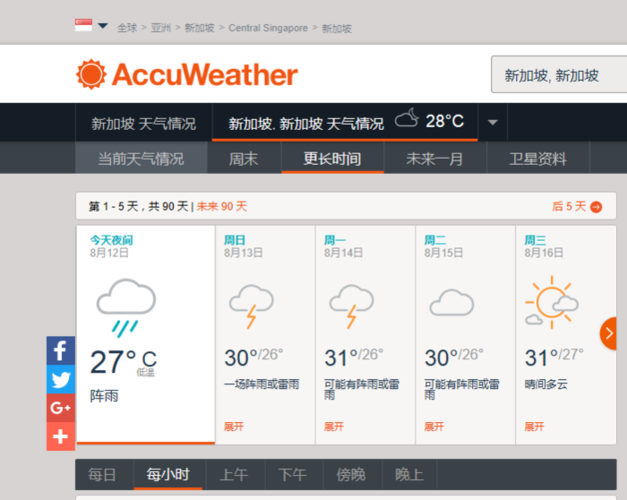Switch to the 周末 tab
The width and height of the screenshot is (627, 500).
244,159
